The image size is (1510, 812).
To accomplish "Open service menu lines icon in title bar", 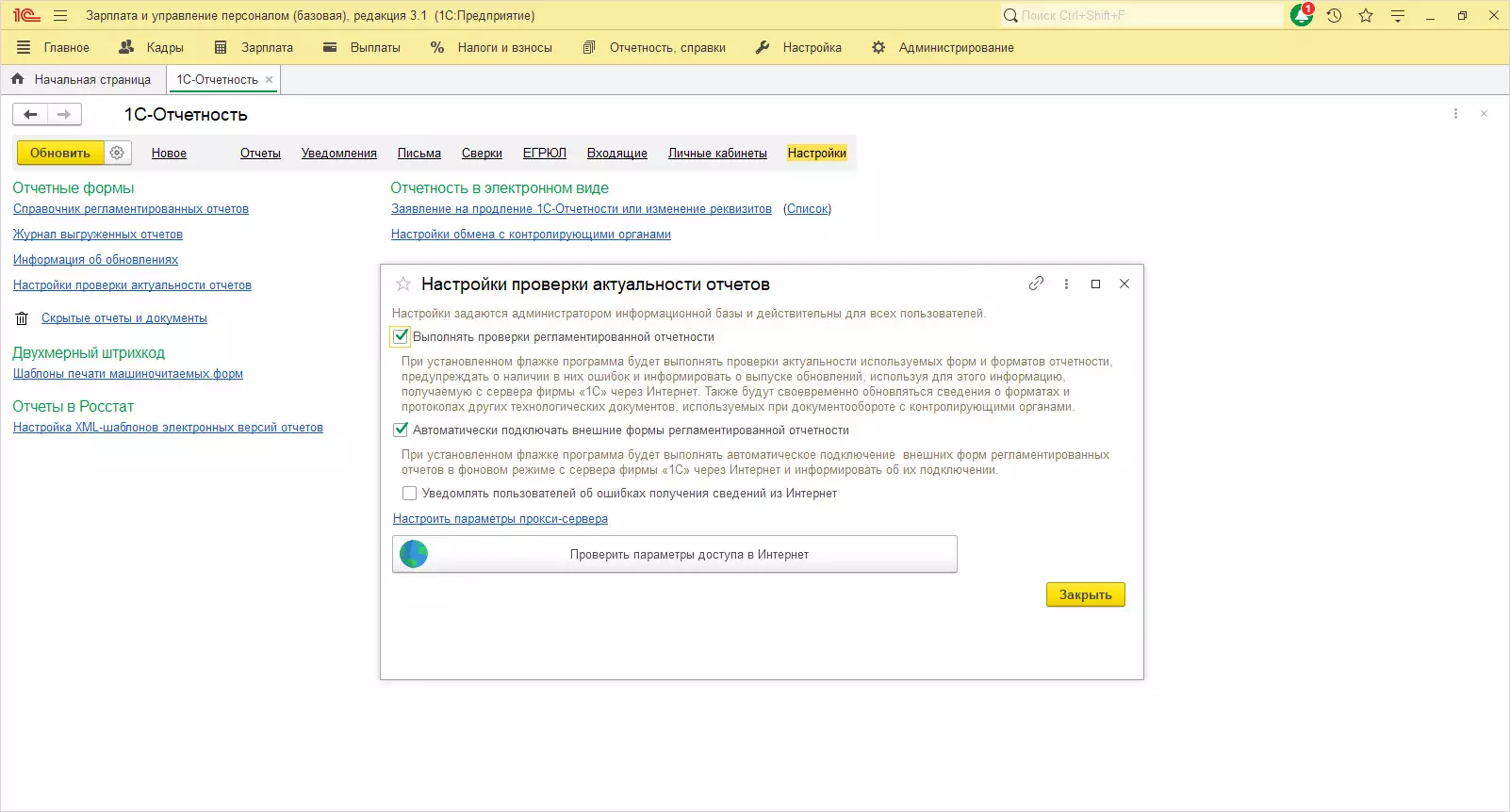I will pyautogui.click(x=1398, y=16).
